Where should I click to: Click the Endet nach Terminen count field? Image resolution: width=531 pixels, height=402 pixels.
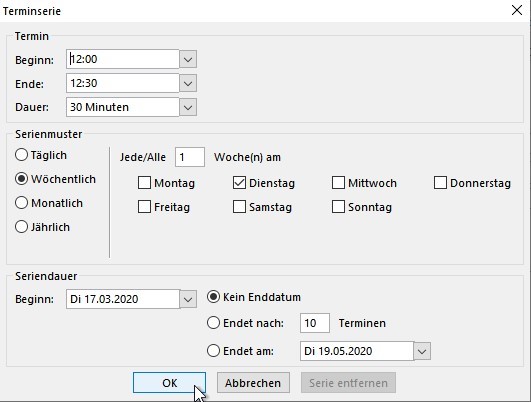315,323
